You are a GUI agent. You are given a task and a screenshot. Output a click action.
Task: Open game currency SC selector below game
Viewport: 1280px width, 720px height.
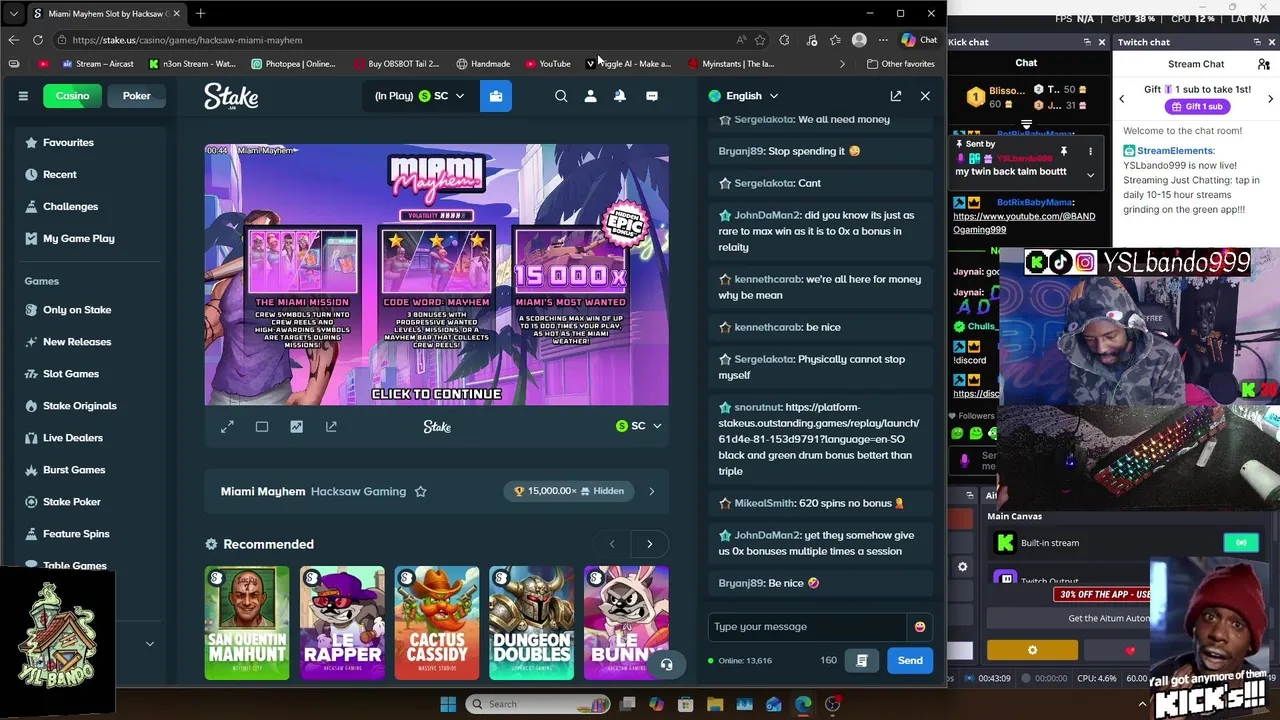click(x=638, y=426)
